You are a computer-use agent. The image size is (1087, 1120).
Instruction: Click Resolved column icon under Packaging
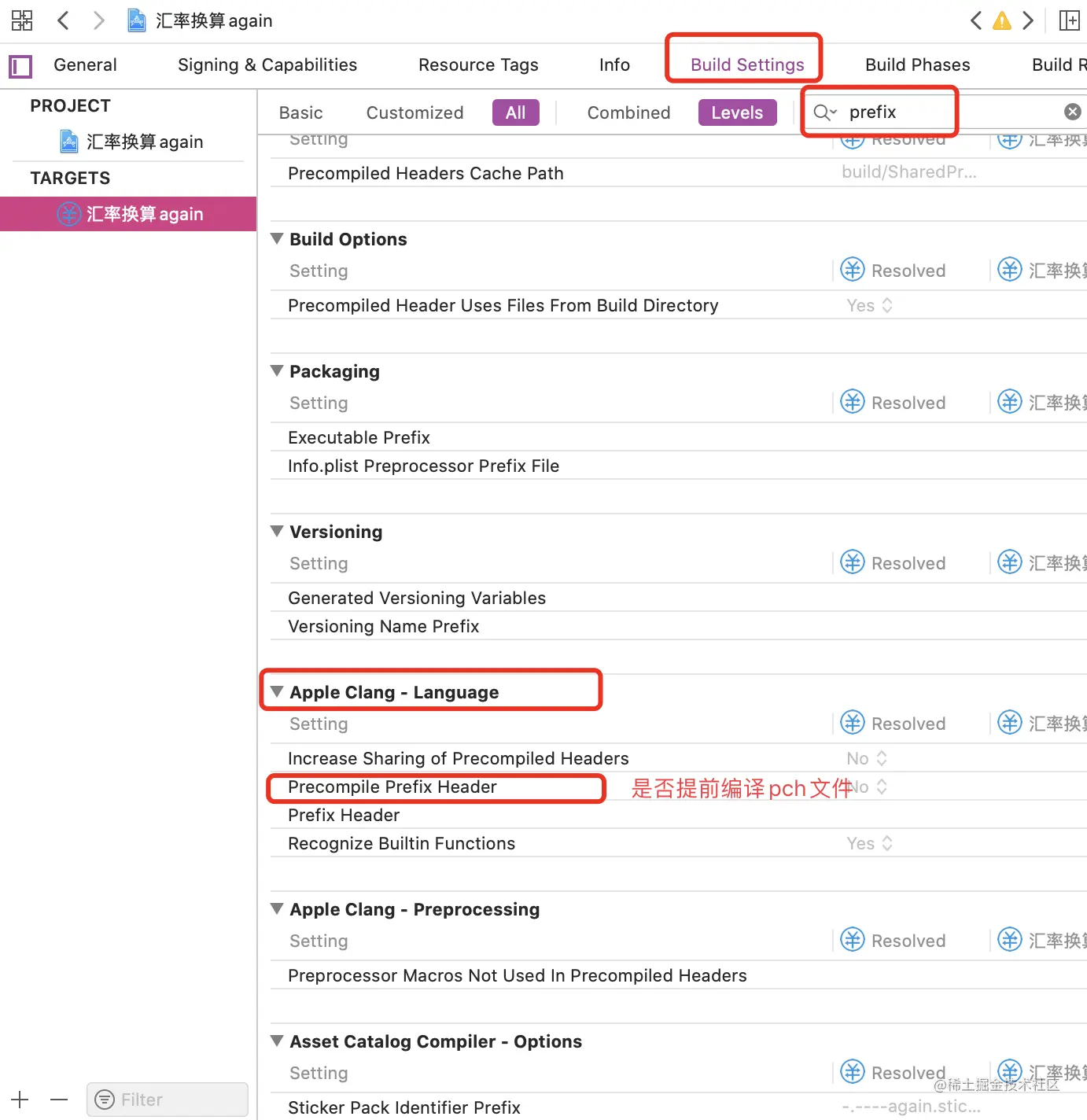click(853, 402)
